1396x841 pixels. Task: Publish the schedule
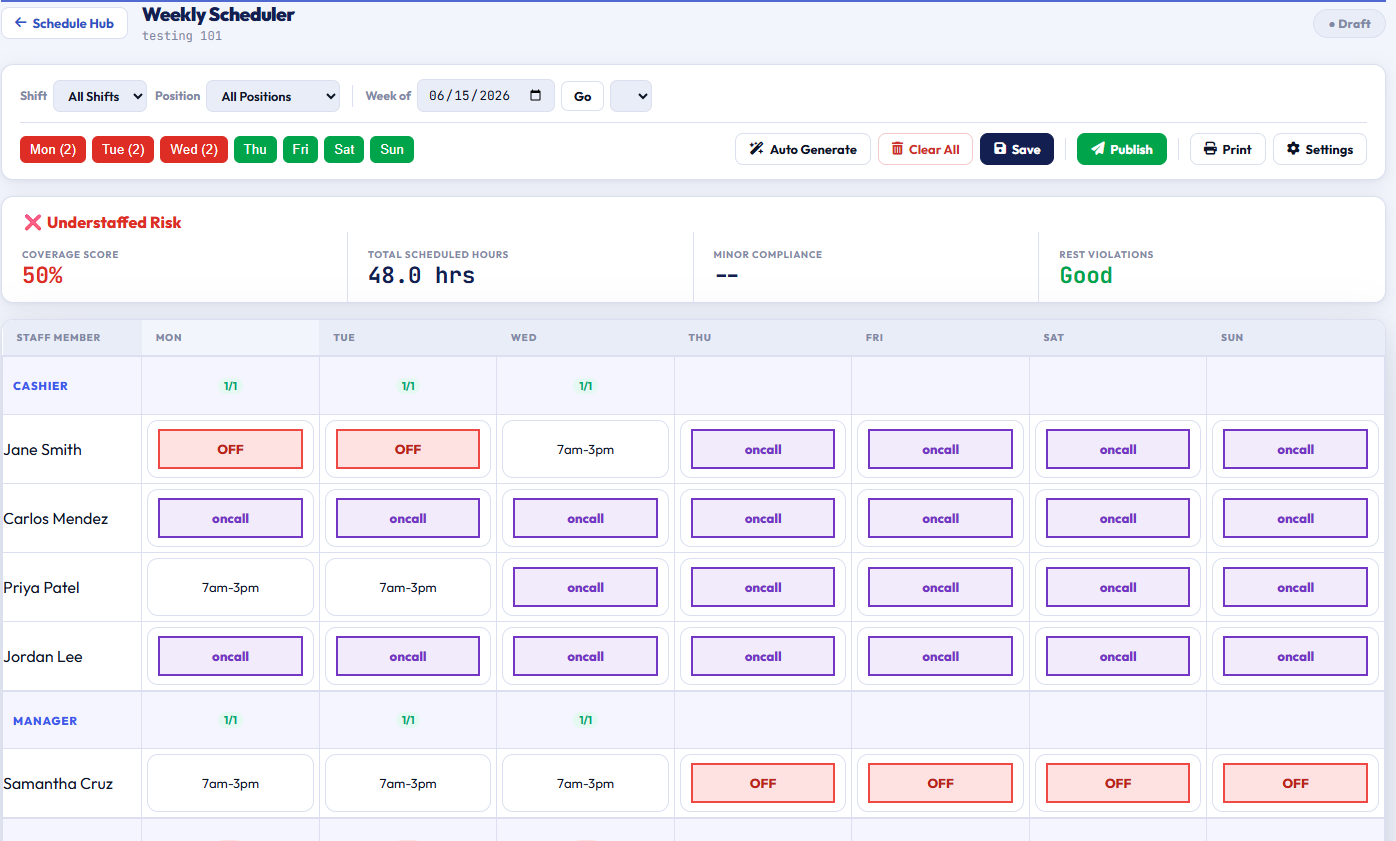(1122, 149)
